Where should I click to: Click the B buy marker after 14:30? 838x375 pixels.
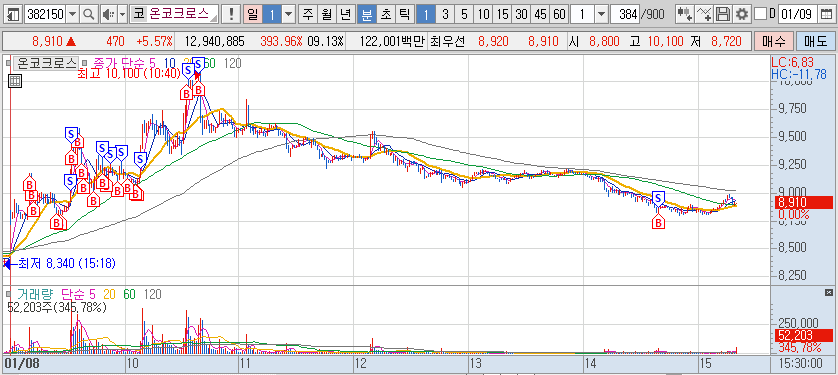click(659, 221)
